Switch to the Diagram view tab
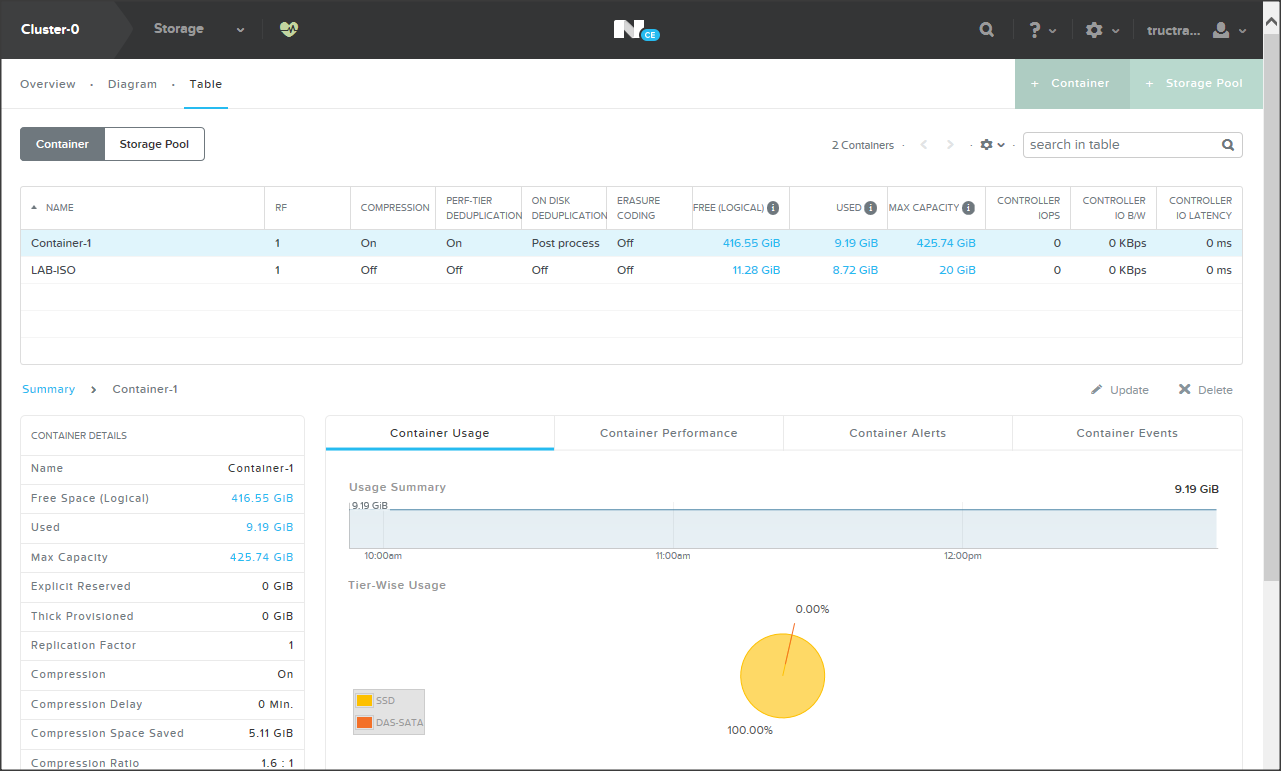This screenshot has height=771, width=1281. [x=132, y=84]
